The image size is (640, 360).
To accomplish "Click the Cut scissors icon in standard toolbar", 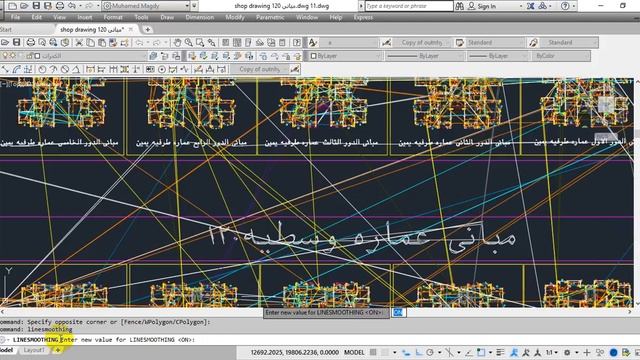I will pyautogui.click(x=79, y=42).
